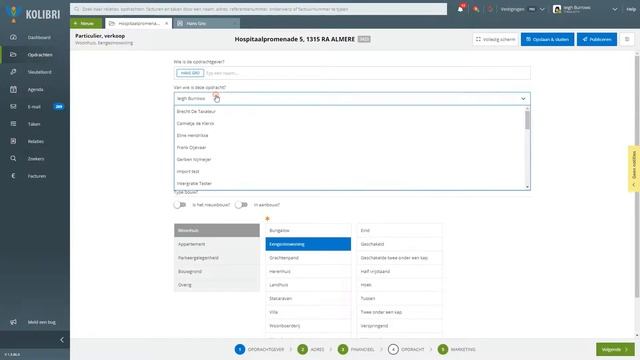Expand the user account dropdown arrow
Screen dimensions: 640x360
click(614, 9)
